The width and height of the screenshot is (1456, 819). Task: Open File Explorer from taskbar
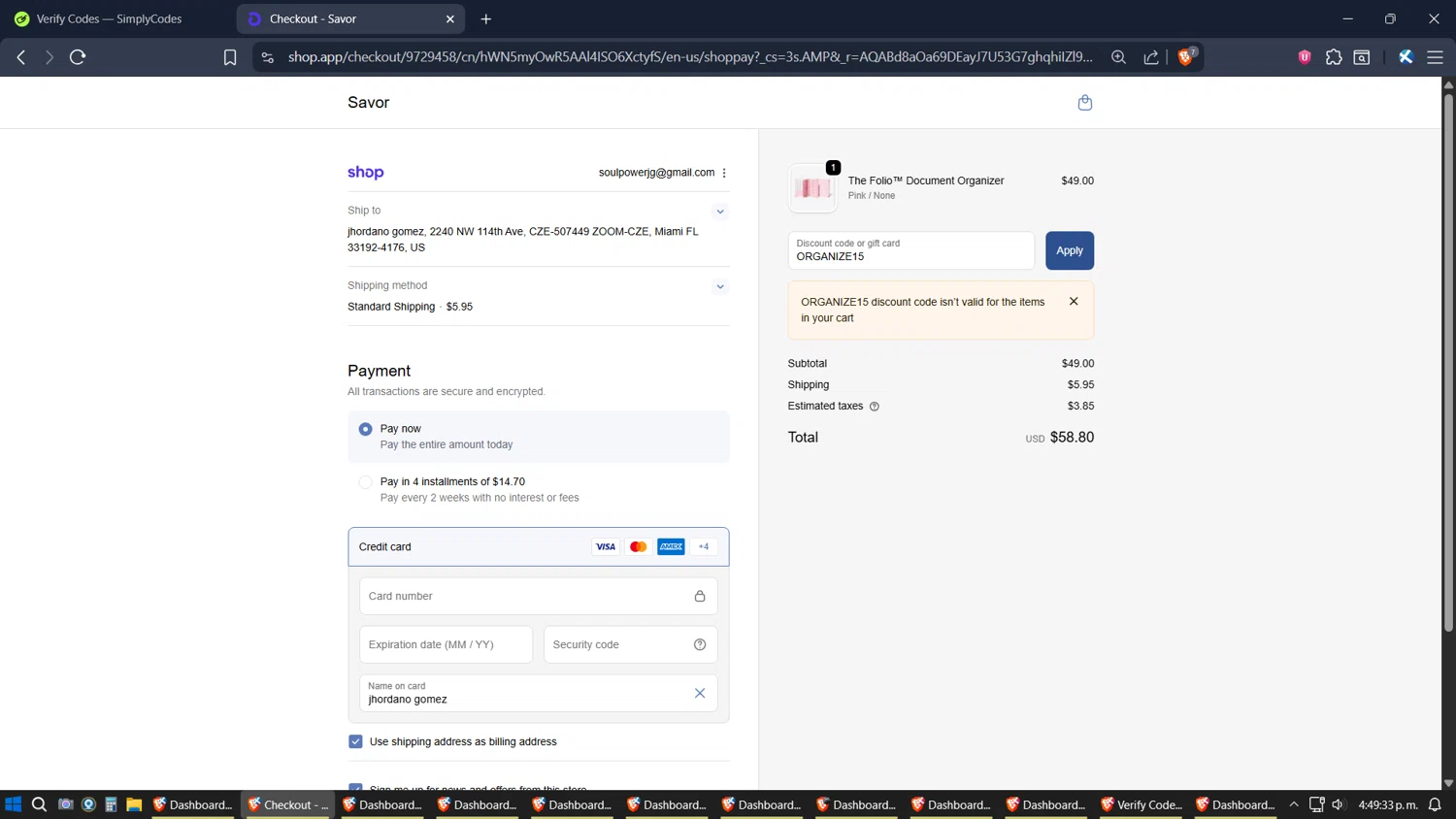[x=134, y=804]
